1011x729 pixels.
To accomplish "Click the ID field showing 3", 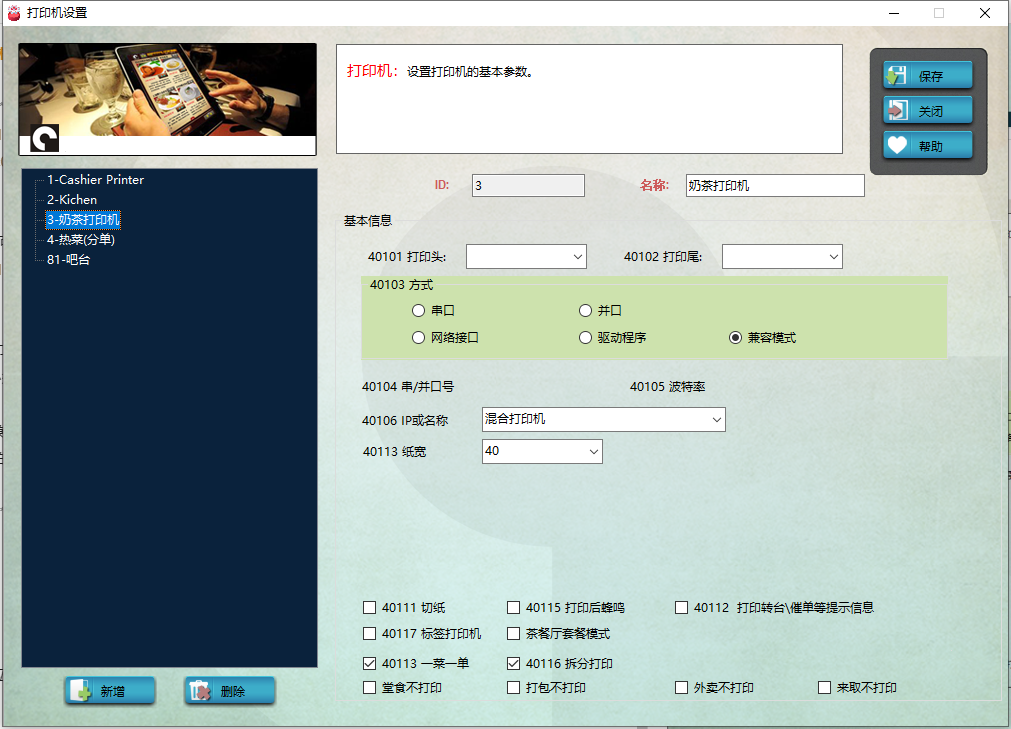I will [528, 186].
